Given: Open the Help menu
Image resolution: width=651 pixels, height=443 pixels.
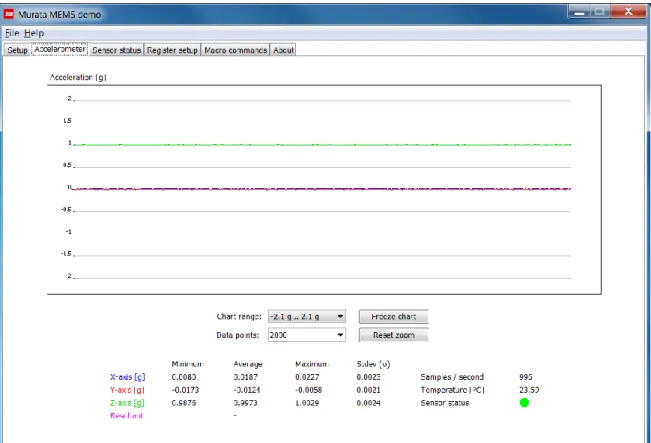Looking at the screenshot, I should click(34, 33).
